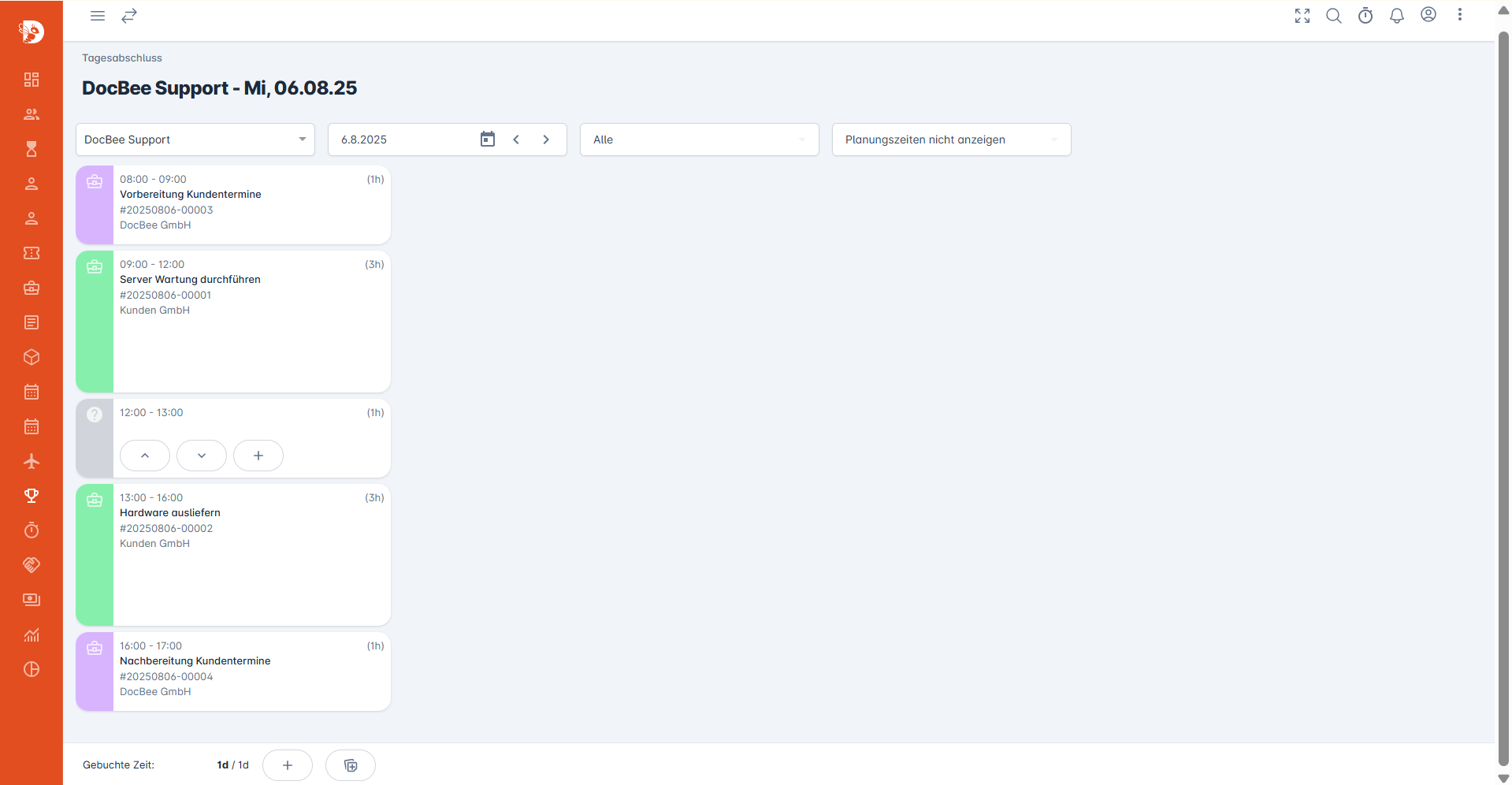Viewport: 1512px width, 785px height.
Task: Select the trophy icon in the sidebar
Action: (32, 496)
